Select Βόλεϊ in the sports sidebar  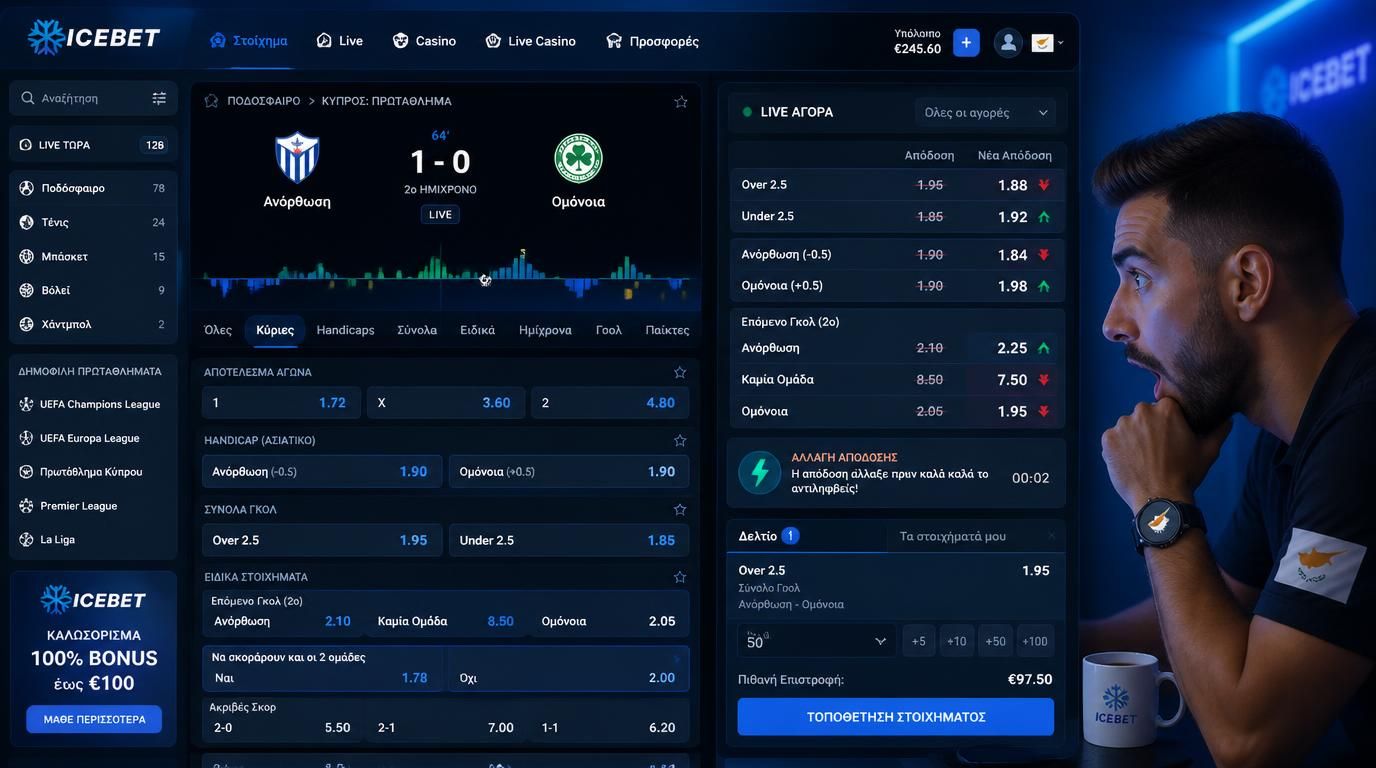[93, 290]
